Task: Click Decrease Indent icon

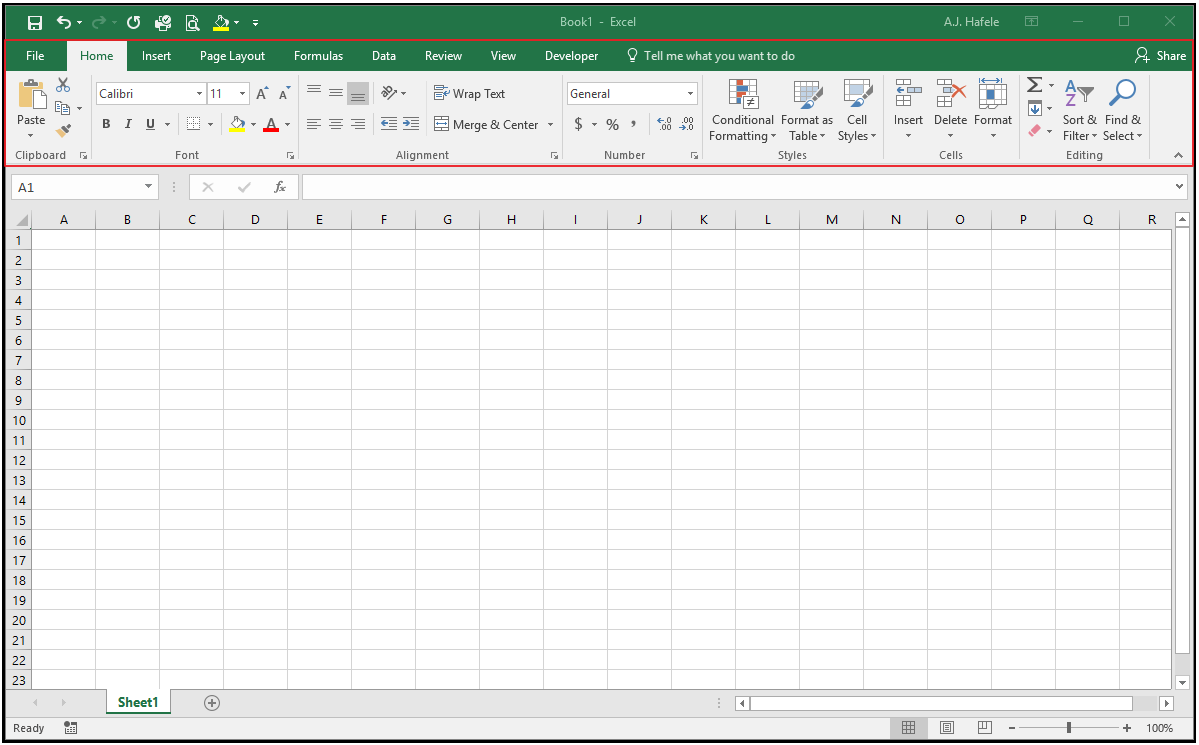Action: tap(389, 124)
